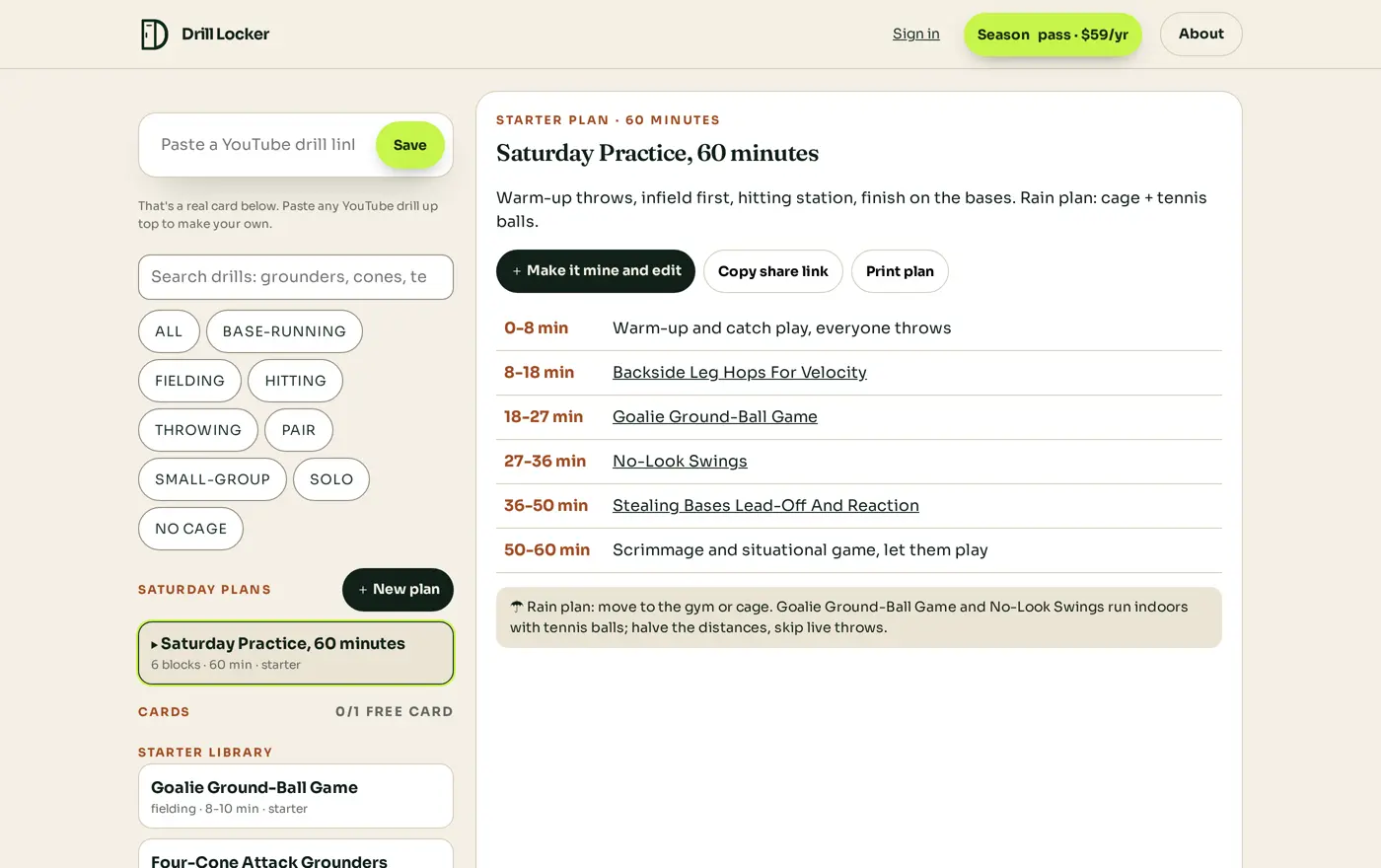Click the Saturday Practice, 60 minutes title heading

click(657, 154)
